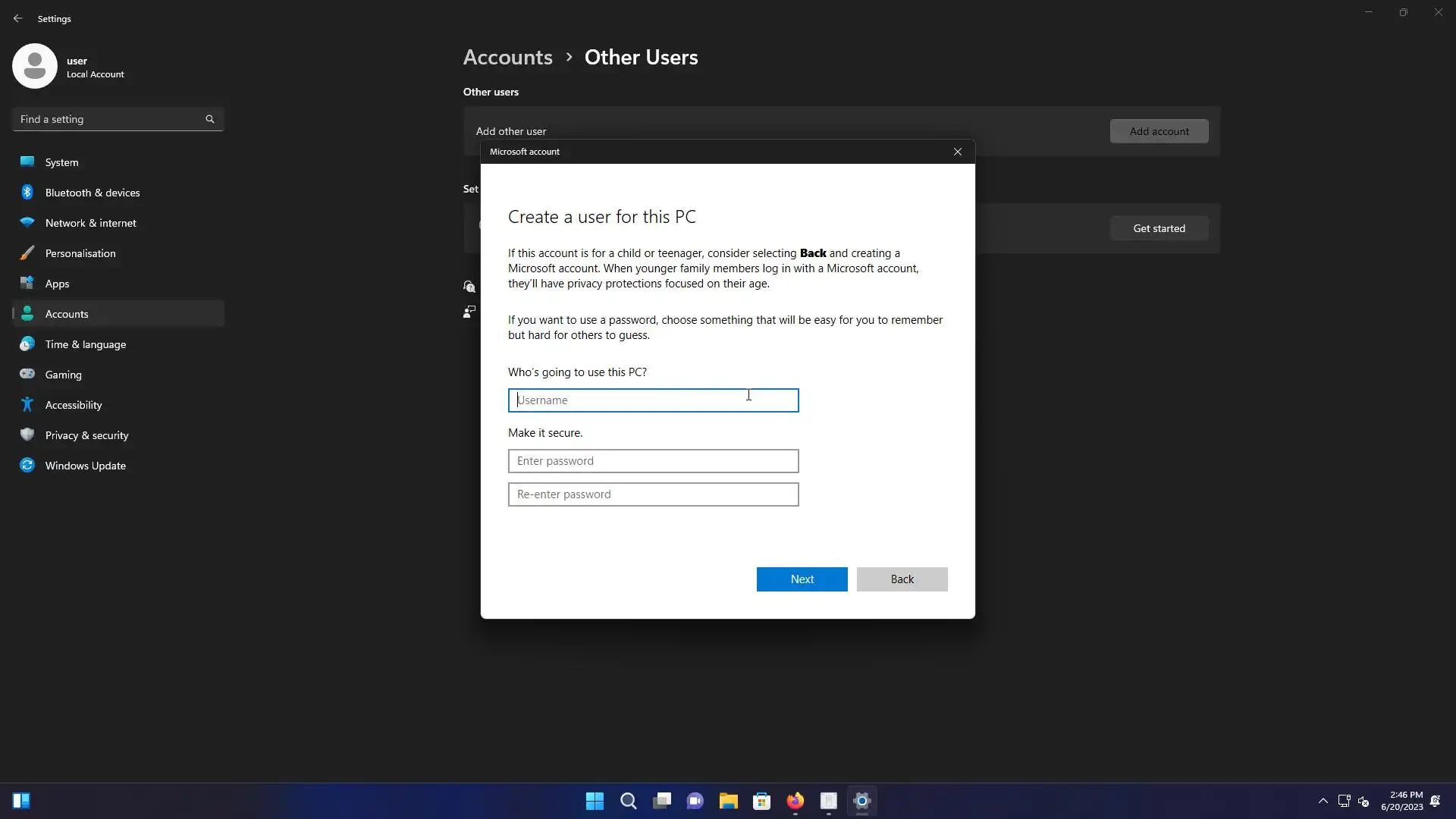This screenshot has height=819, width=1456.
Task: Select the Network & internet menu item
Action: tap(90, 223)
